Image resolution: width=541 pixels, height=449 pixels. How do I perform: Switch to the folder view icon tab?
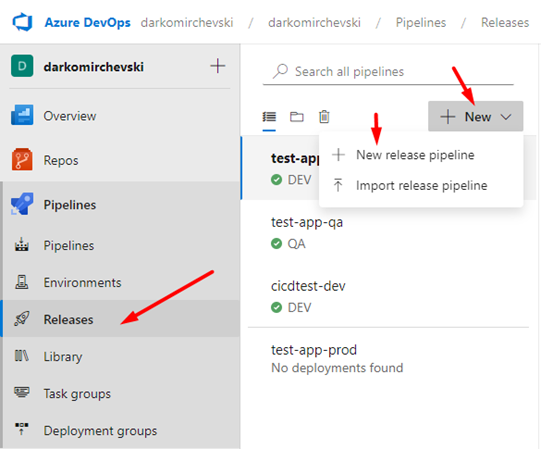coord(297,117)
